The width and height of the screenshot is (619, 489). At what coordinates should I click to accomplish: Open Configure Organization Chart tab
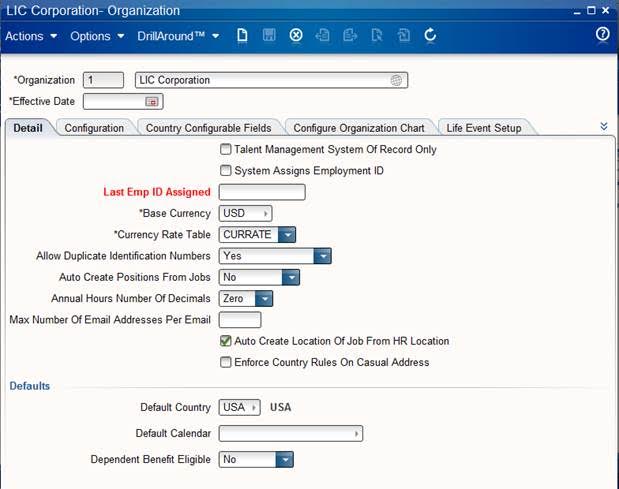pos(359,128)
